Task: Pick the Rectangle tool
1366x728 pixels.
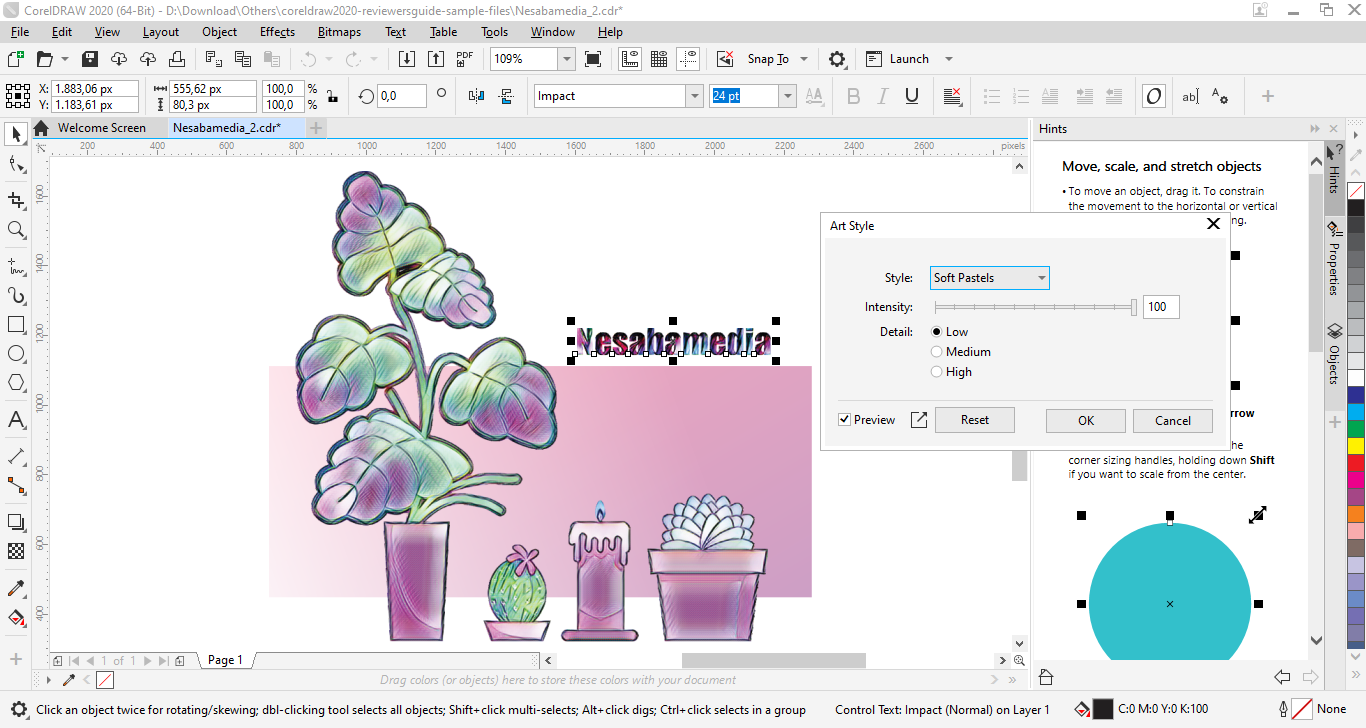Action: [16, 325]
